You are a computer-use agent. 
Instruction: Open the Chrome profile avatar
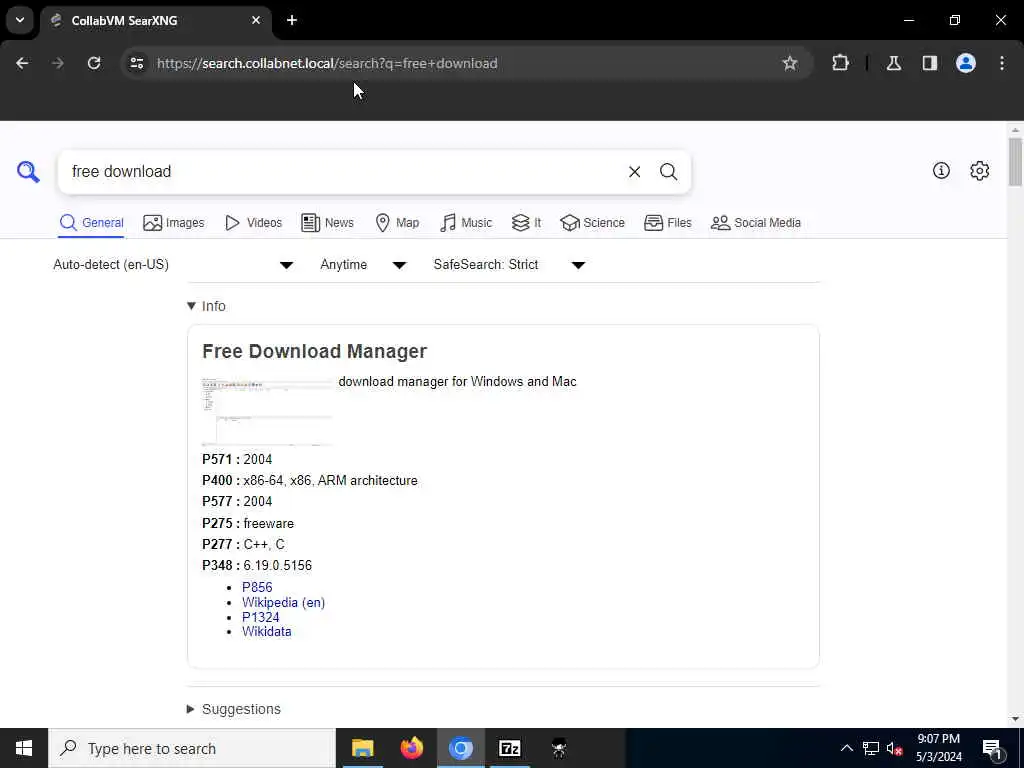point(966,63)
